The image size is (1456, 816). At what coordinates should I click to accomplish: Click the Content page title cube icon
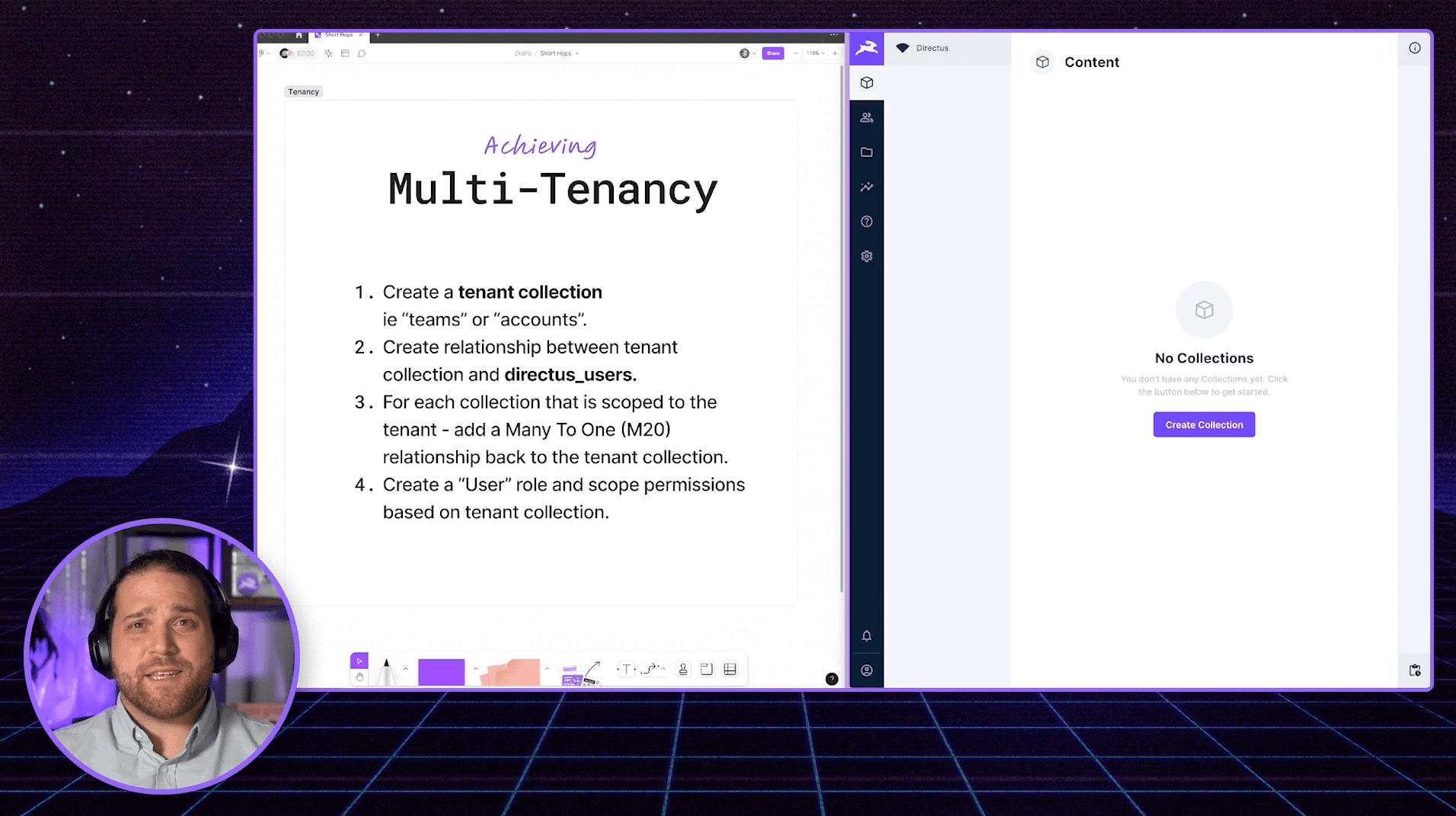coord(1043,62)
